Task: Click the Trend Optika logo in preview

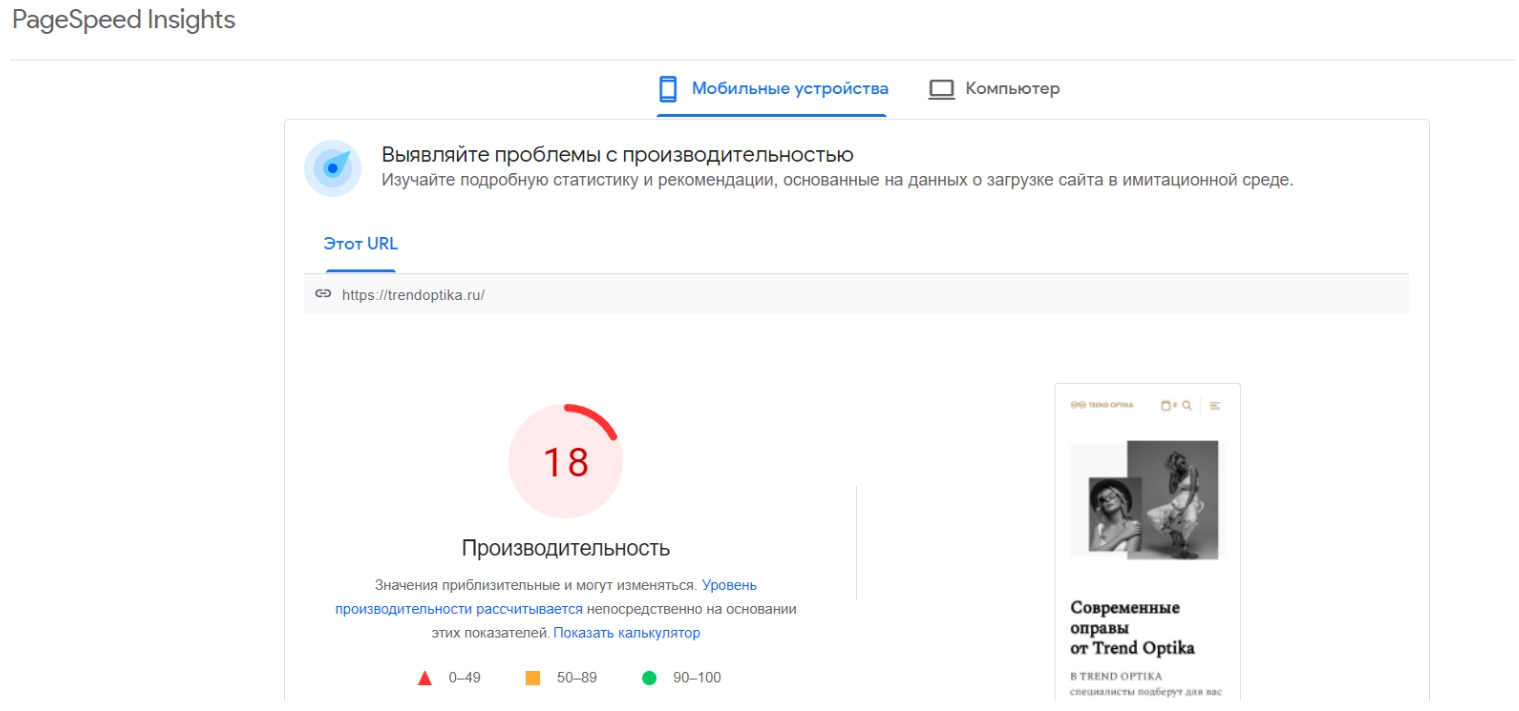Action: (1102, 406)
